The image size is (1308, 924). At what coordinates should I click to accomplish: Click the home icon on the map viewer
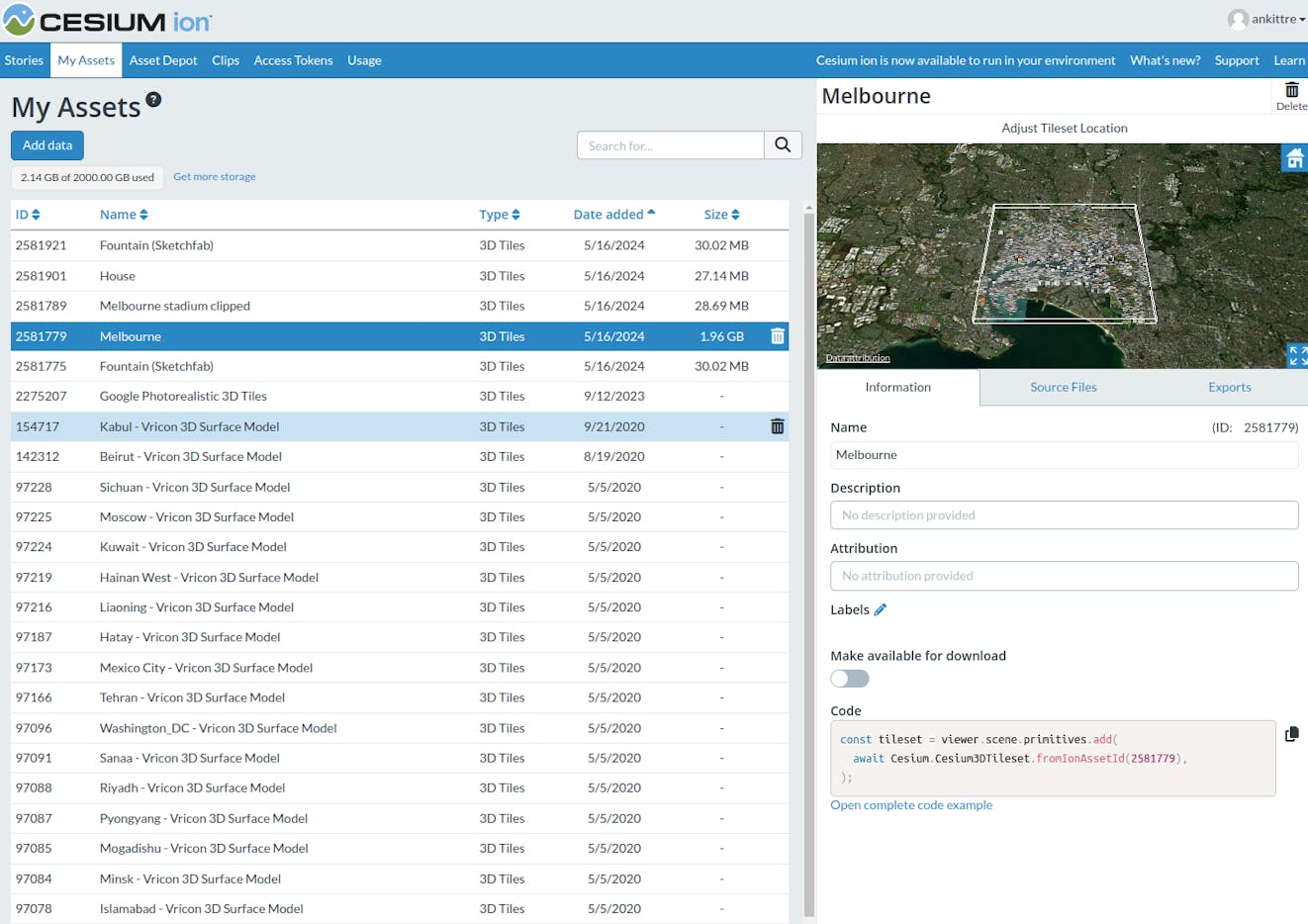(x=1295, y=156)
